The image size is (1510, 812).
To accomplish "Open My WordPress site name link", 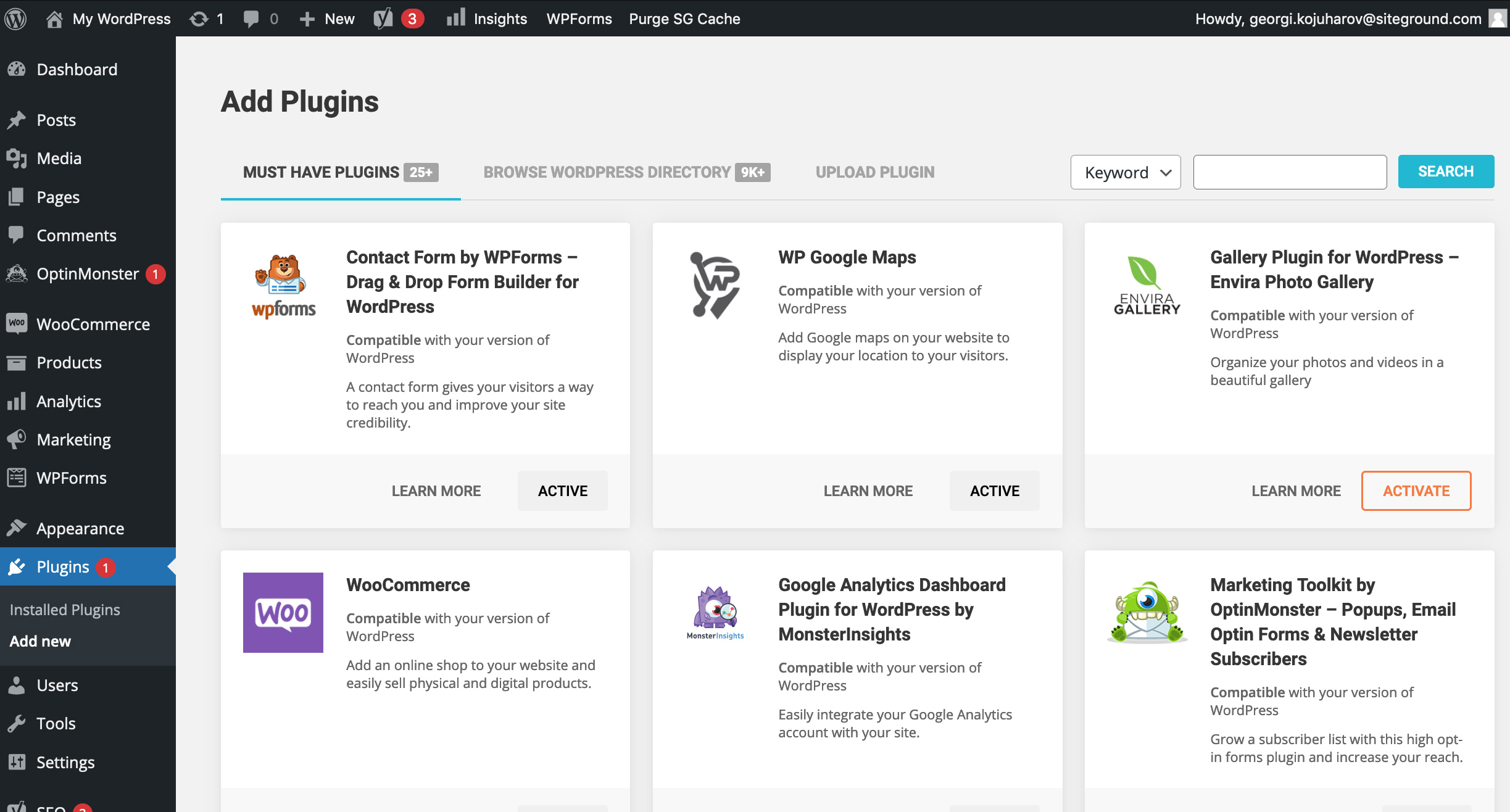I will 122,19.
